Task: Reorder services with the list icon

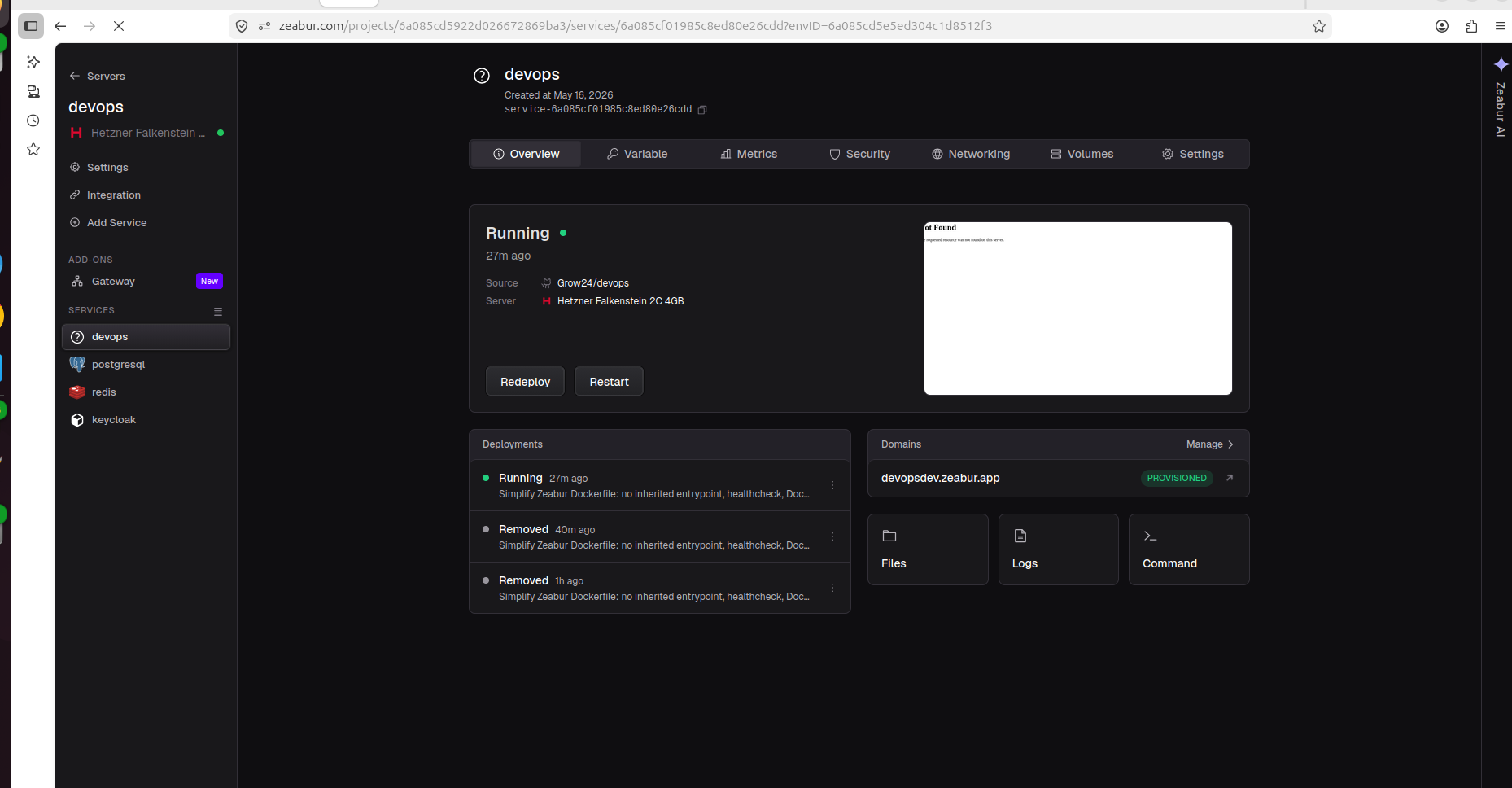Action: tap(218, 311)
